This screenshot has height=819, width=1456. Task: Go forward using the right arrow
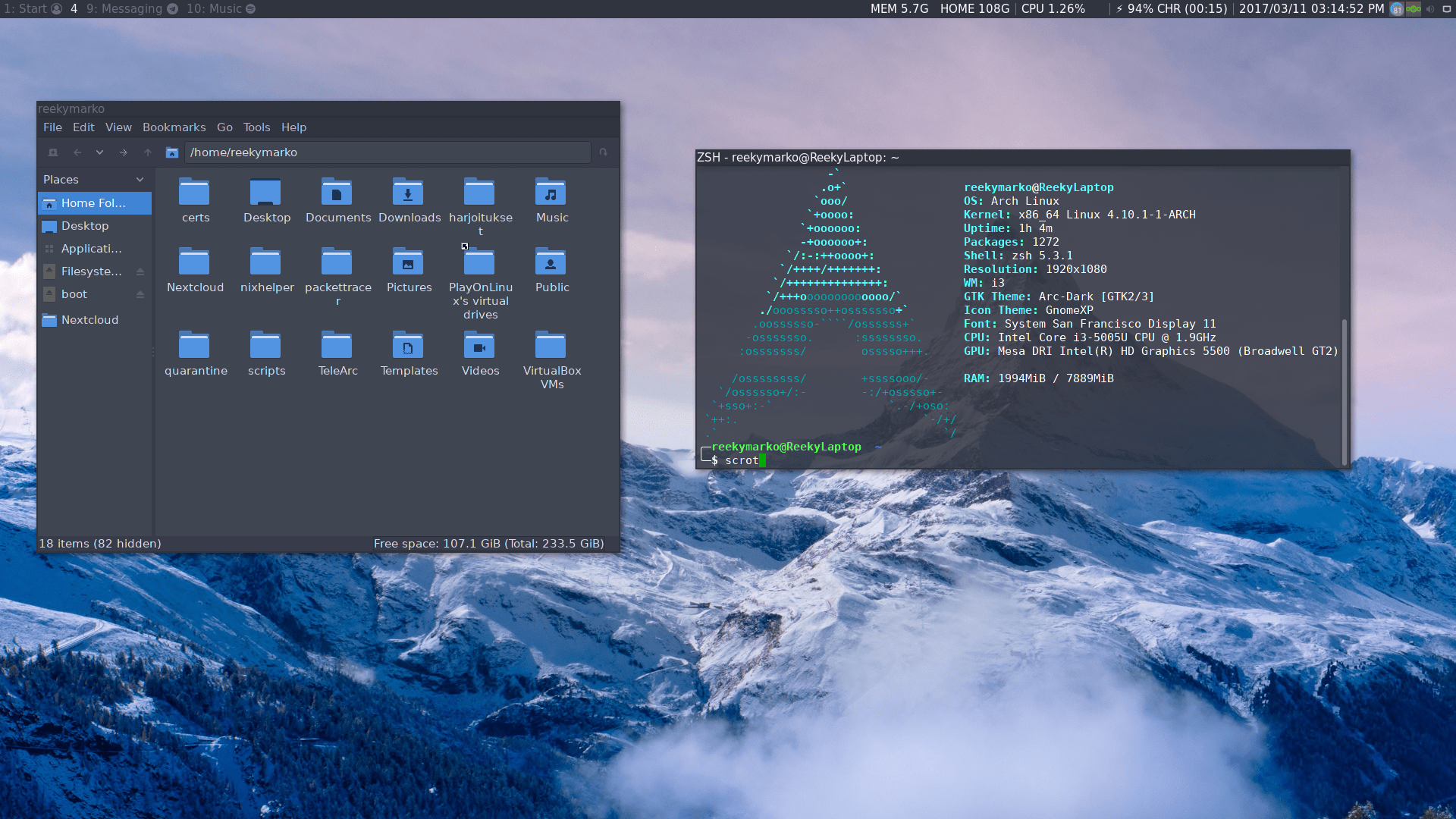pos(124,152)
